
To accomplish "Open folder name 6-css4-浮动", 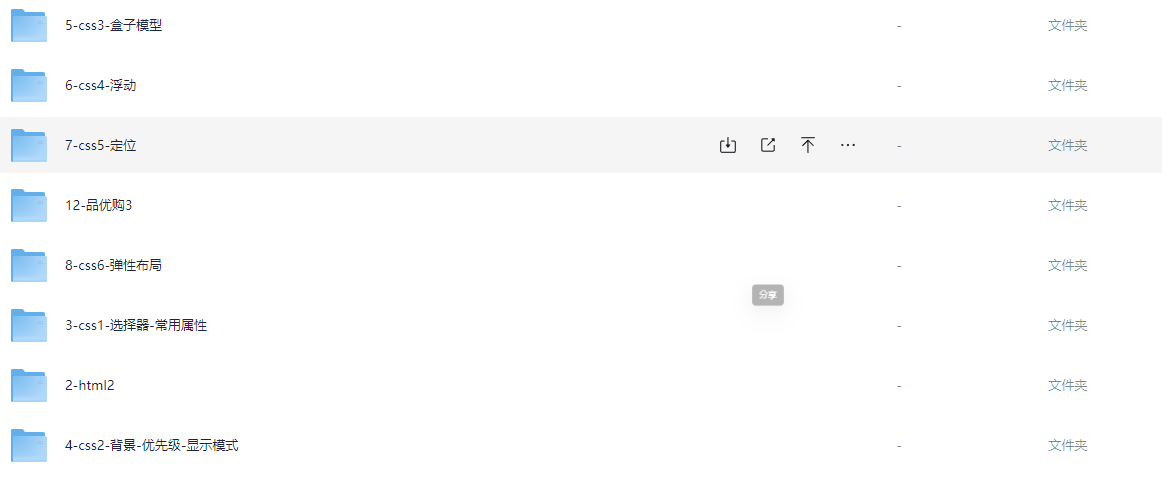I will click(x=100, y=86).
